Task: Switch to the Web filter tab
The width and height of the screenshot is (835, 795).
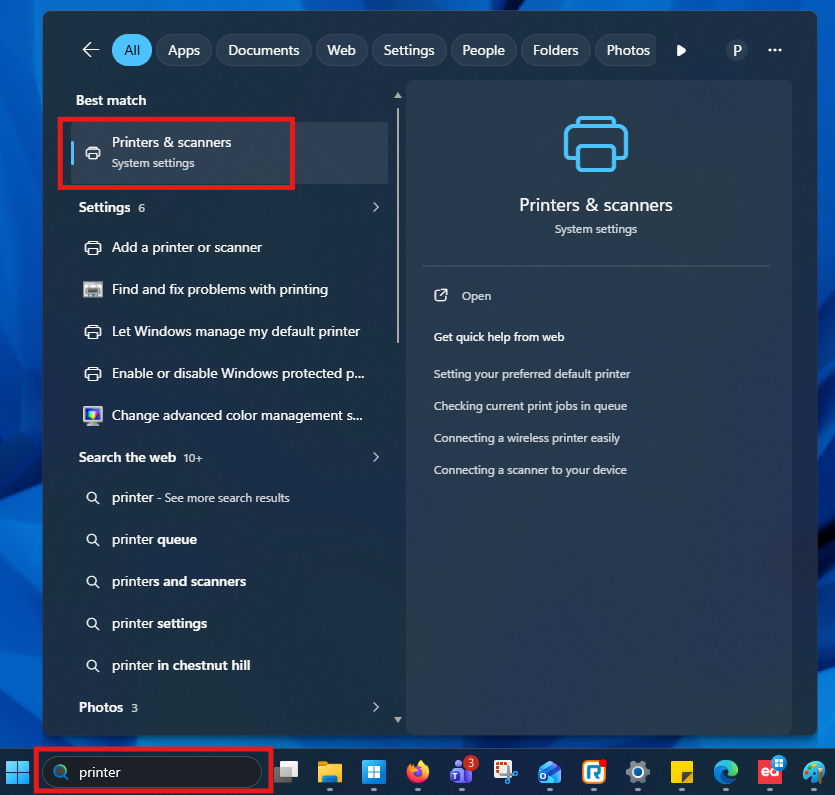Action: (x=341, y=50)
